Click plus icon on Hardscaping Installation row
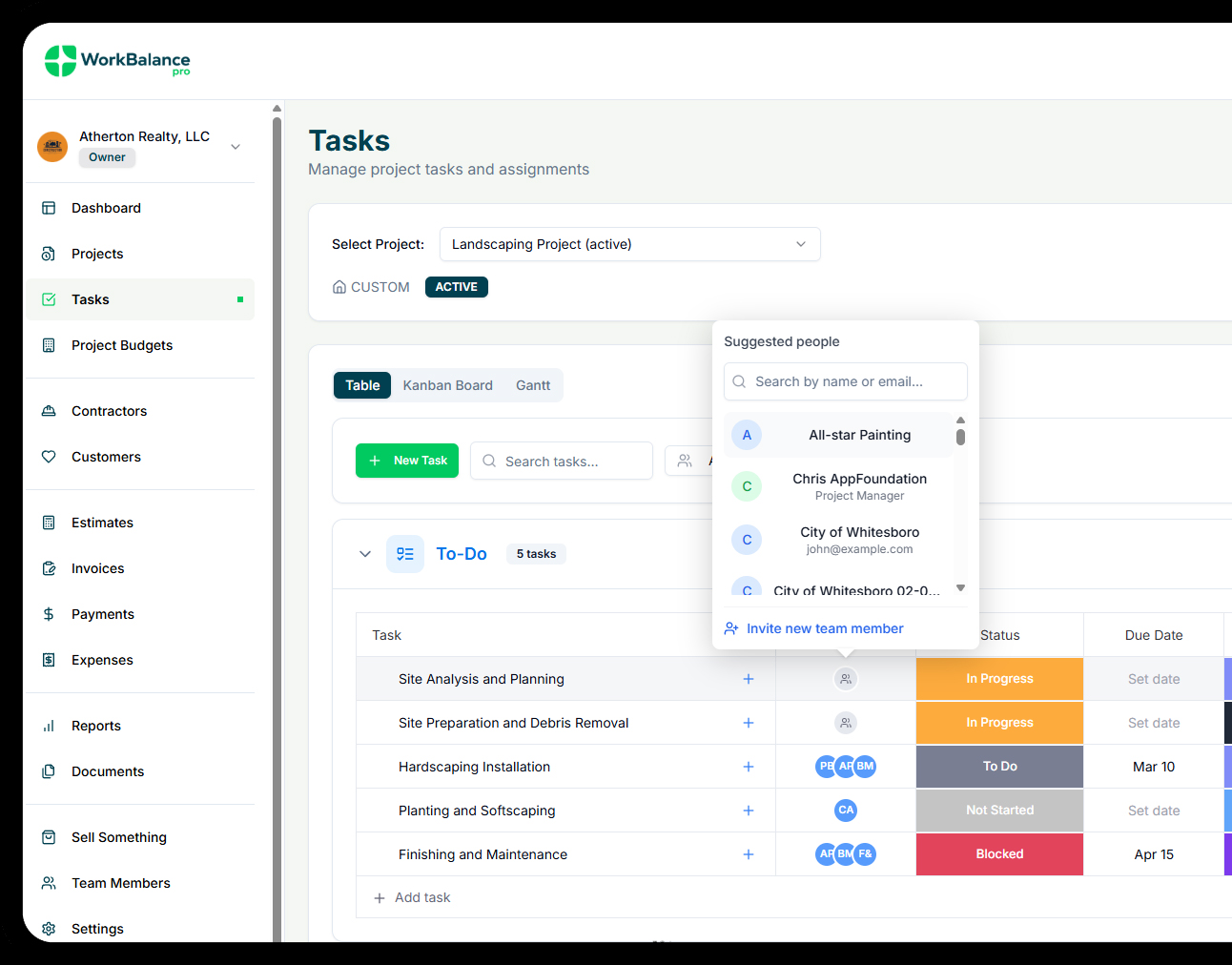 tap(749, 767)
